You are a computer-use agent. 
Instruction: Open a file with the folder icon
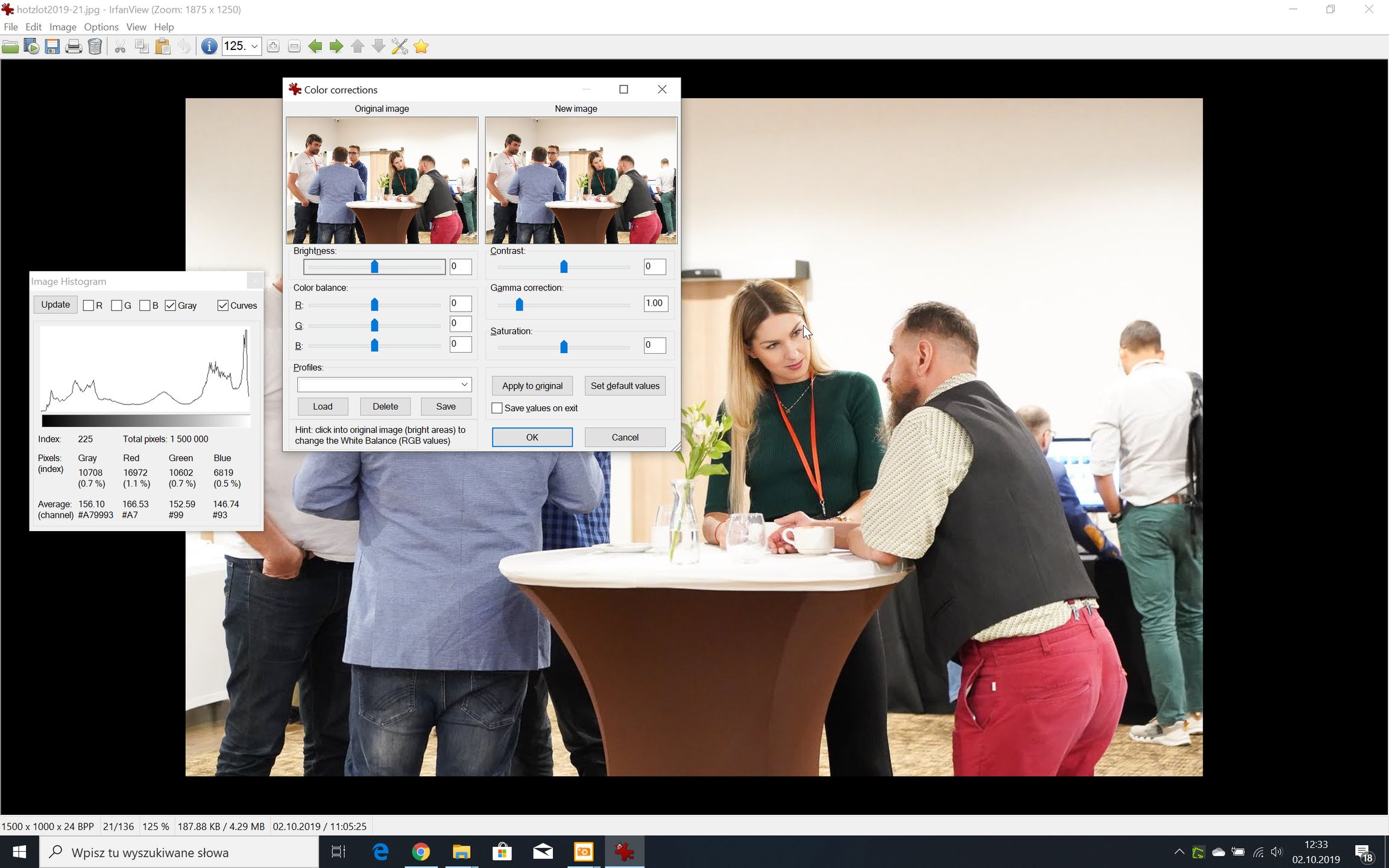(10, 46)
